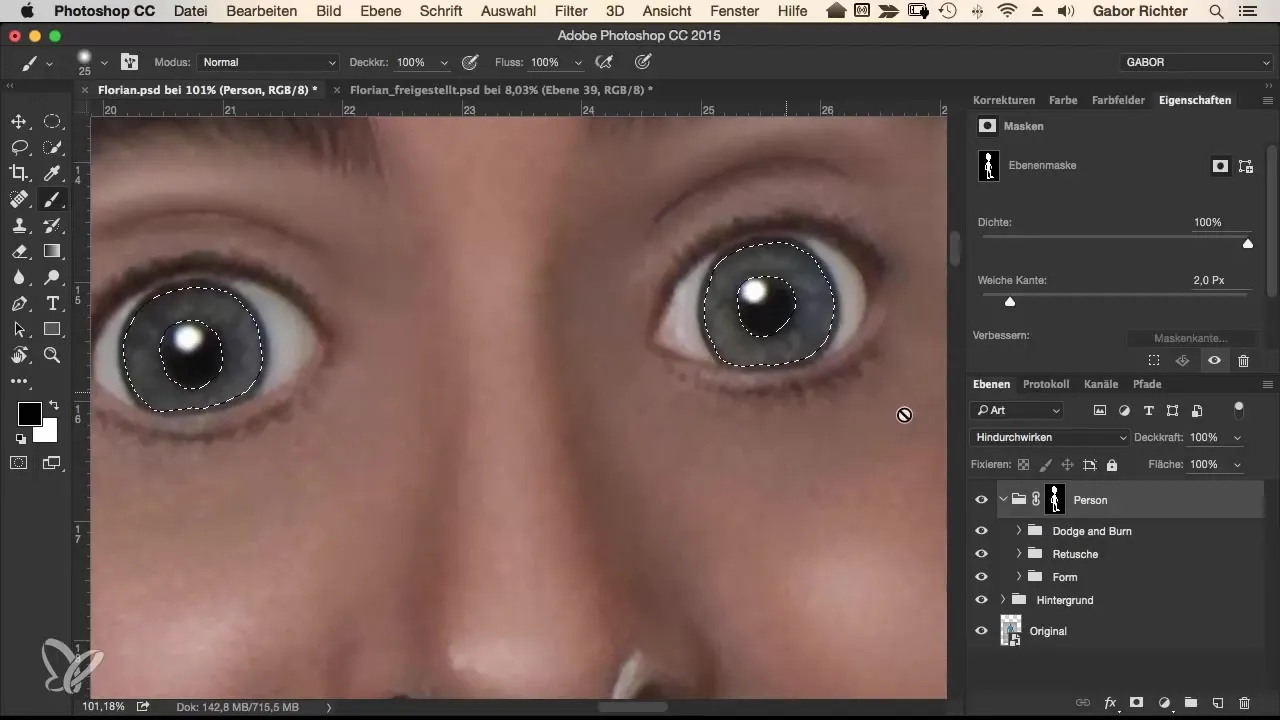Image resolution: width=1280 pixels, height=720 pixels.
Task: Select the Type tool
Action: coord(52,303)
